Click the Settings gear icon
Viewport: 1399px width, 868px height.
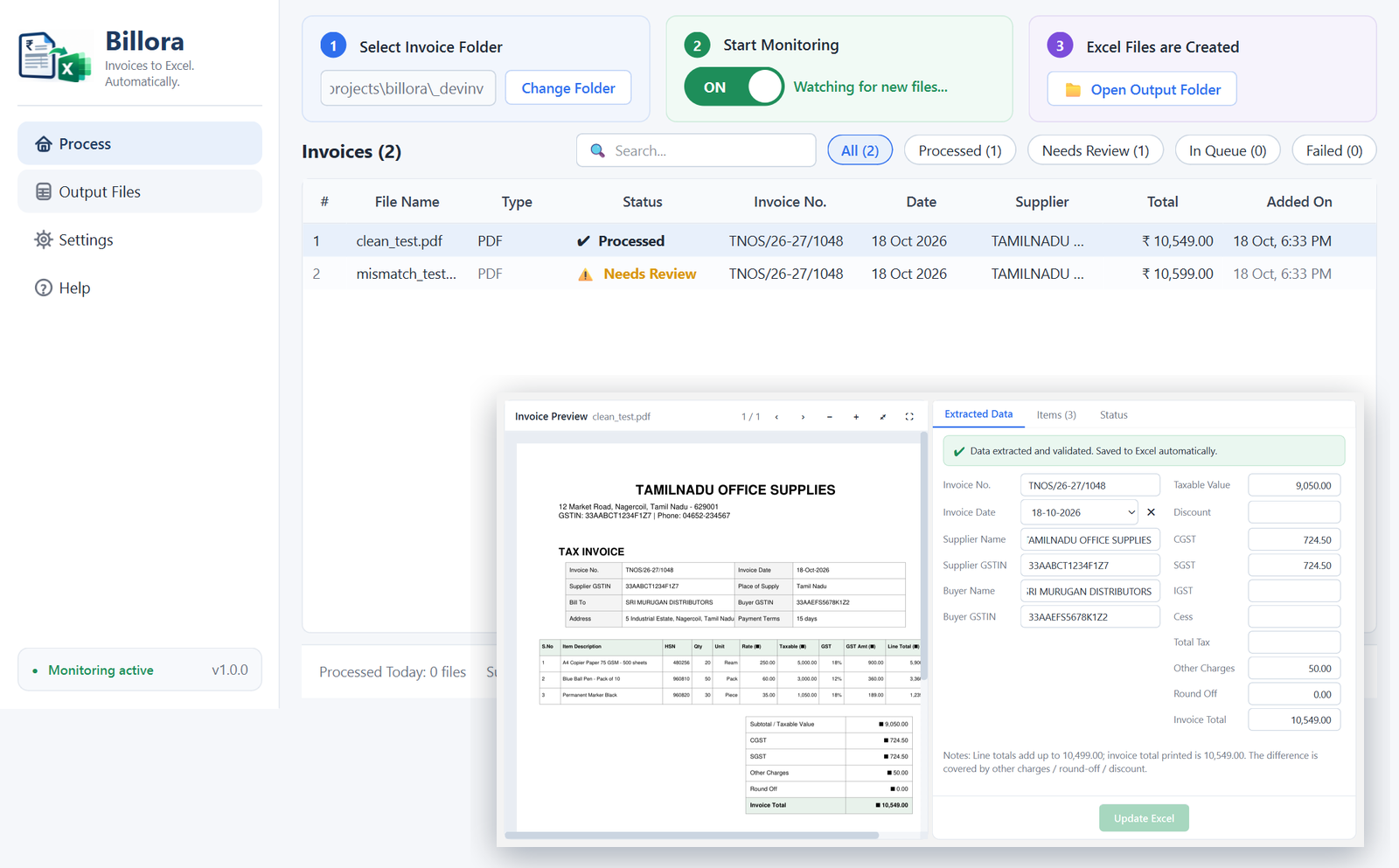point(43,240)
